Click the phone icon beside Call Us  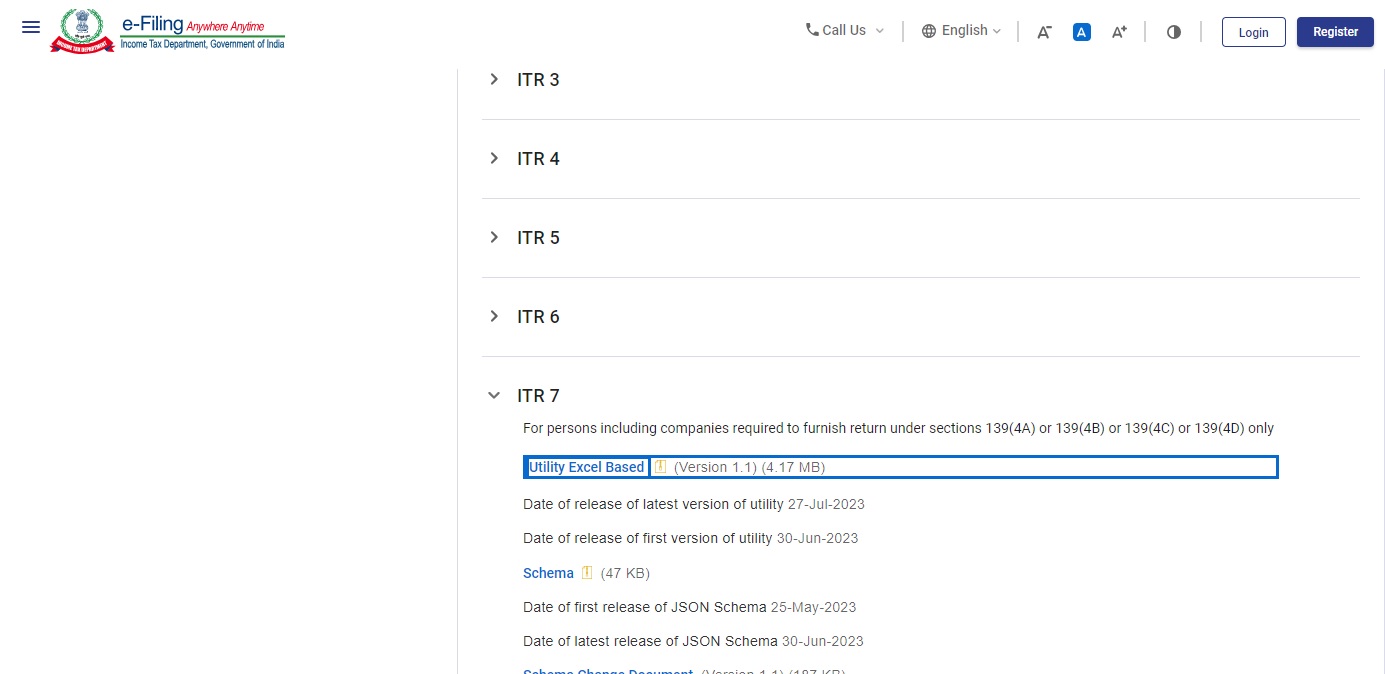[x=812, y=29]
